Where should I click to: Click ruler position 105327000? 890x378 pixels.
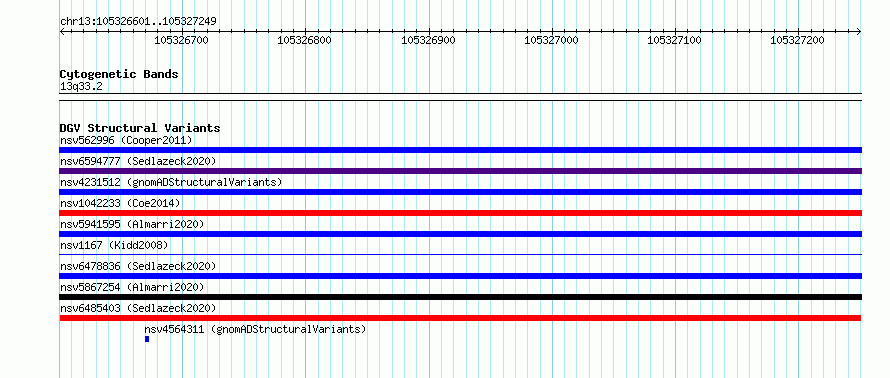551,40
